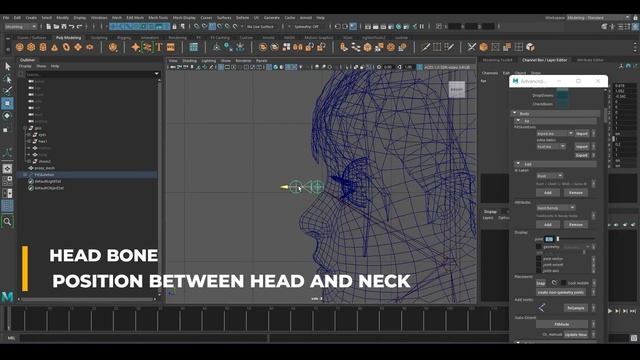Viewport: 640px width, 360px height.
Task: Click the ToCamera button
Action: click(x=576, y=308)
